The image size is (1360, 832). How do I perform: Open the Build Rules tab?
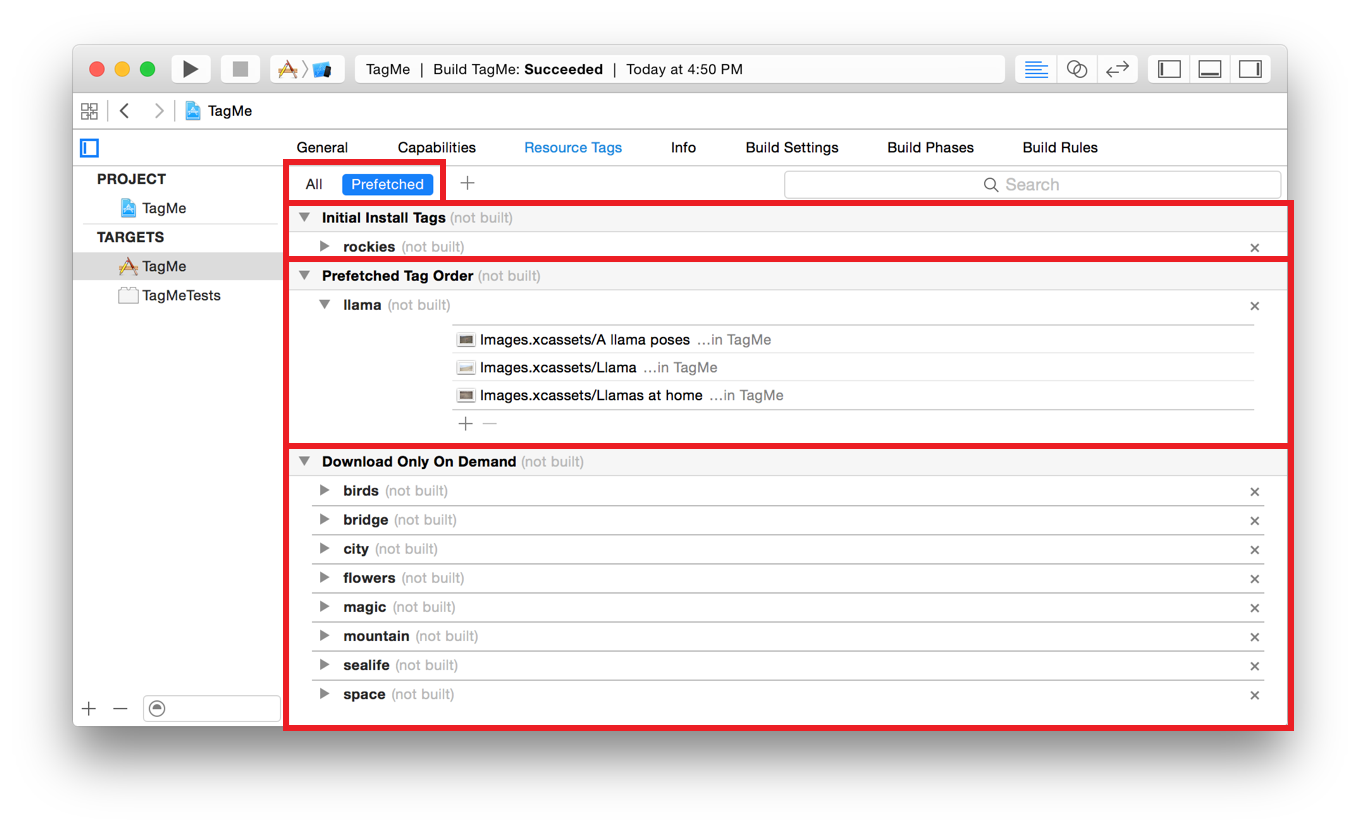1060,147
